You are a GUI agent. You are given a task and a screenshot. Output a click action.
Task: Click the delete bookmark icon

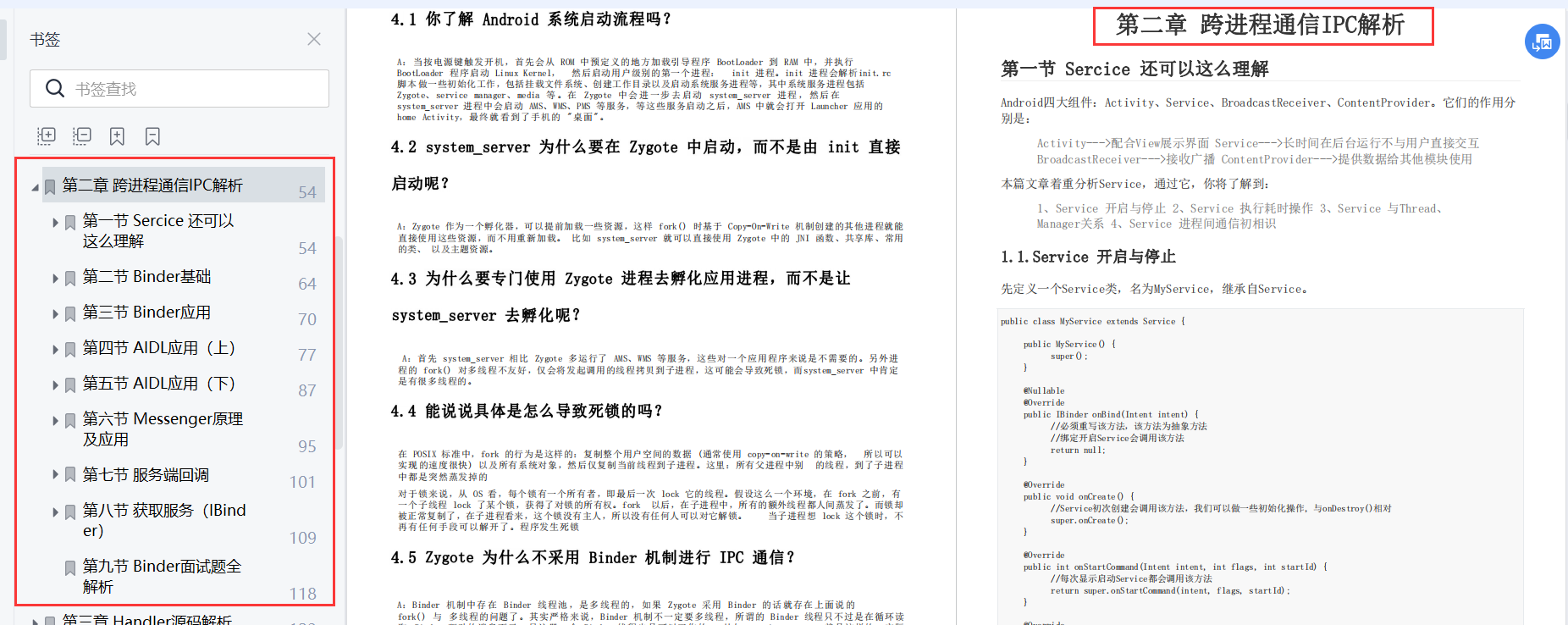pos(152,136)
